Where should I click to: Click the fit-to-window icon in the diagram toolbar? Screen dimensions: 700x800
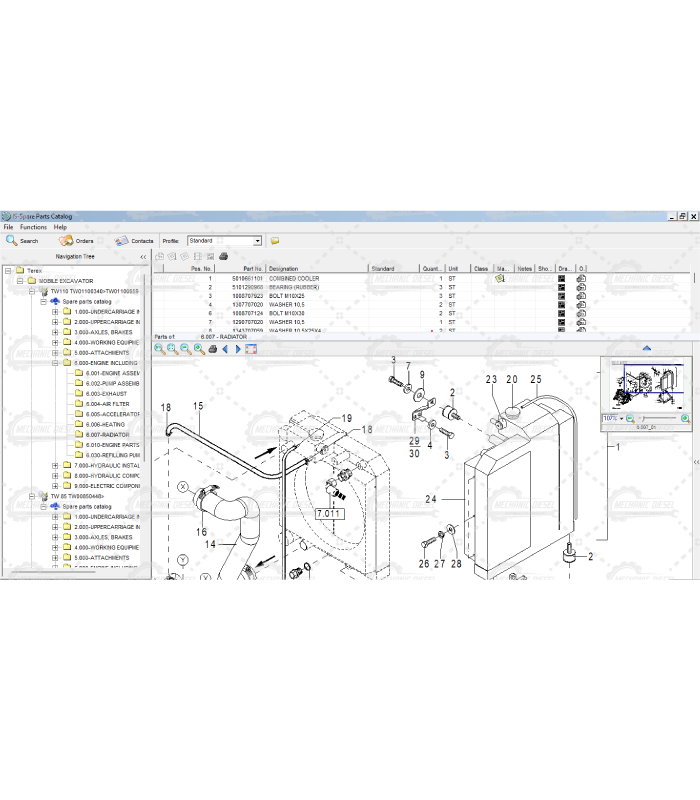click(251, 349)
